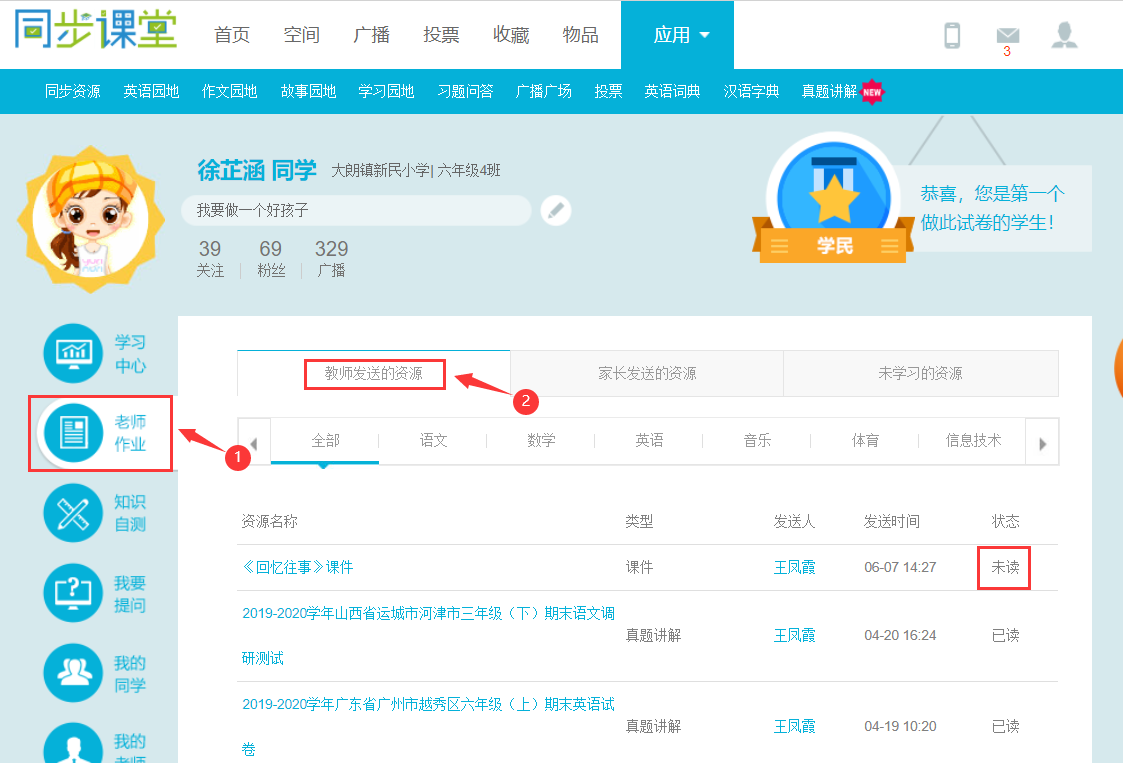
Task: Switch to 家长发送的资源 tab
Action: pyautogui.click(x=646, y=374)
